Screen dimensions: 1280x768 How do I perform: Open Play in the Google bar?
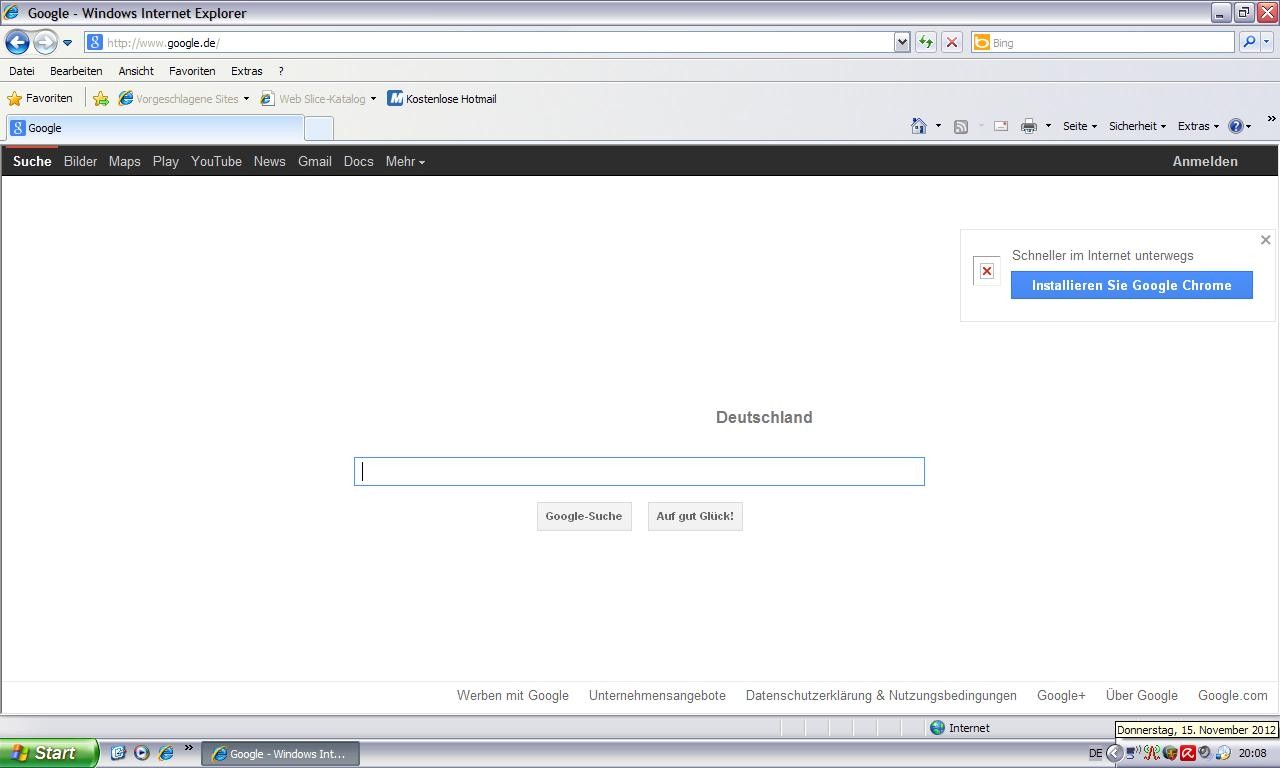166,161
